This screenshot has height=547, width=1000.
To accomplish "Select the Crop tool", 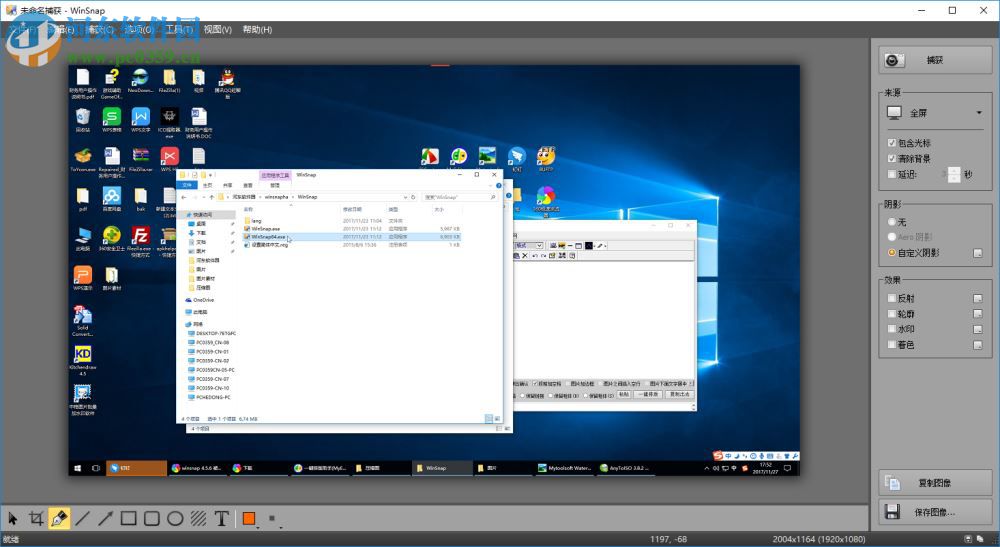I will pos(36,519).
